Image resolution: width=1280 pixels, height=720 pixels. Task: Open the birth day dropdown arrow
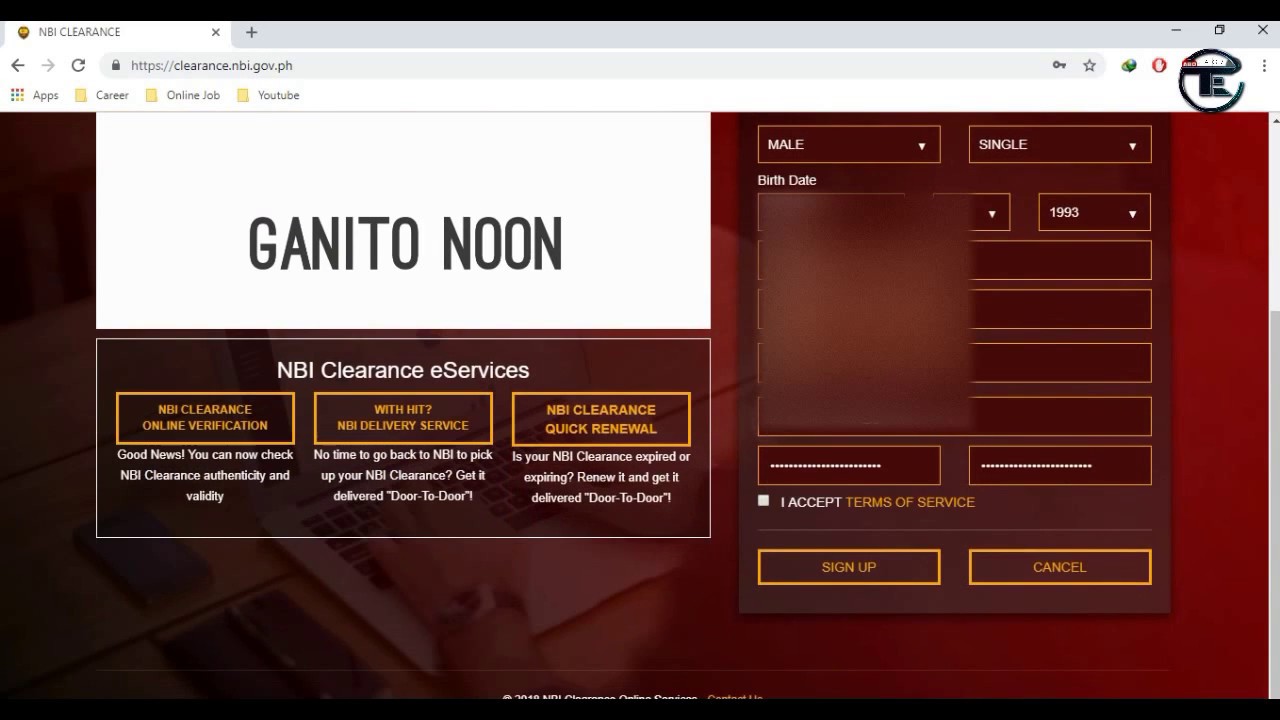click(992, 213)
